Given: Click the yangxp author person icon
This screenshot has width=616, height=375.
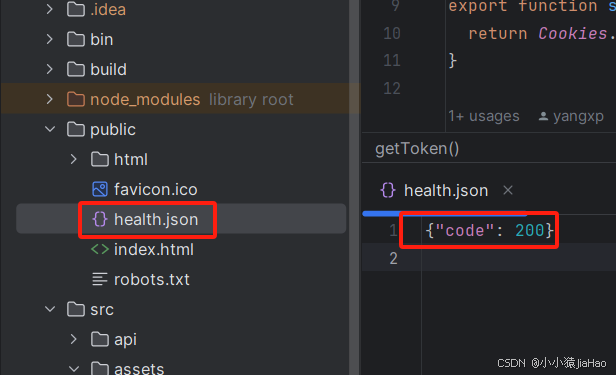Looking at the screenshot, I should (x=543, y=116).
